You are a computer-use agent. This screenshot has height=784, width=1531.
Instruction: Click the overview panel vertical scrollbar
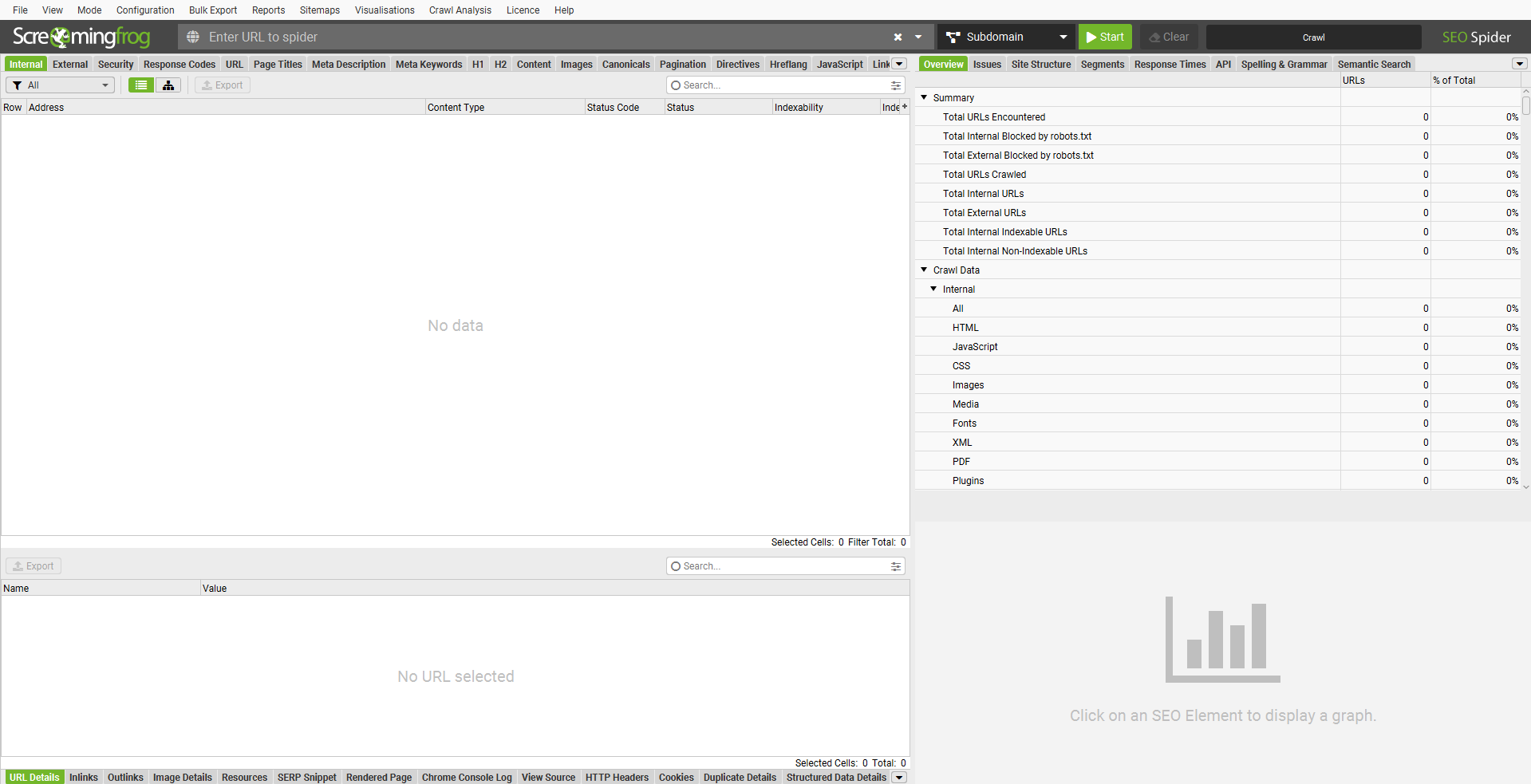(1525, 106)
